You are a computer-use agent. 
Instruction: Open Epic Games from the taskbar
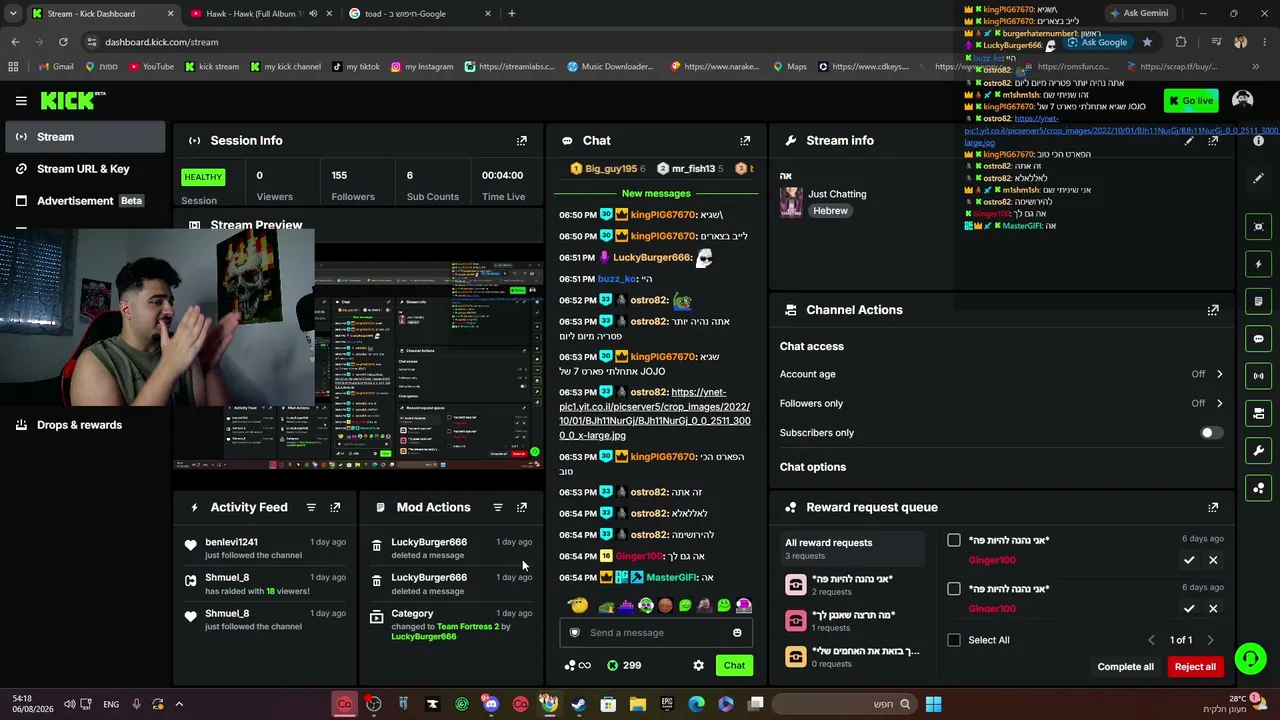click(667, 704)
